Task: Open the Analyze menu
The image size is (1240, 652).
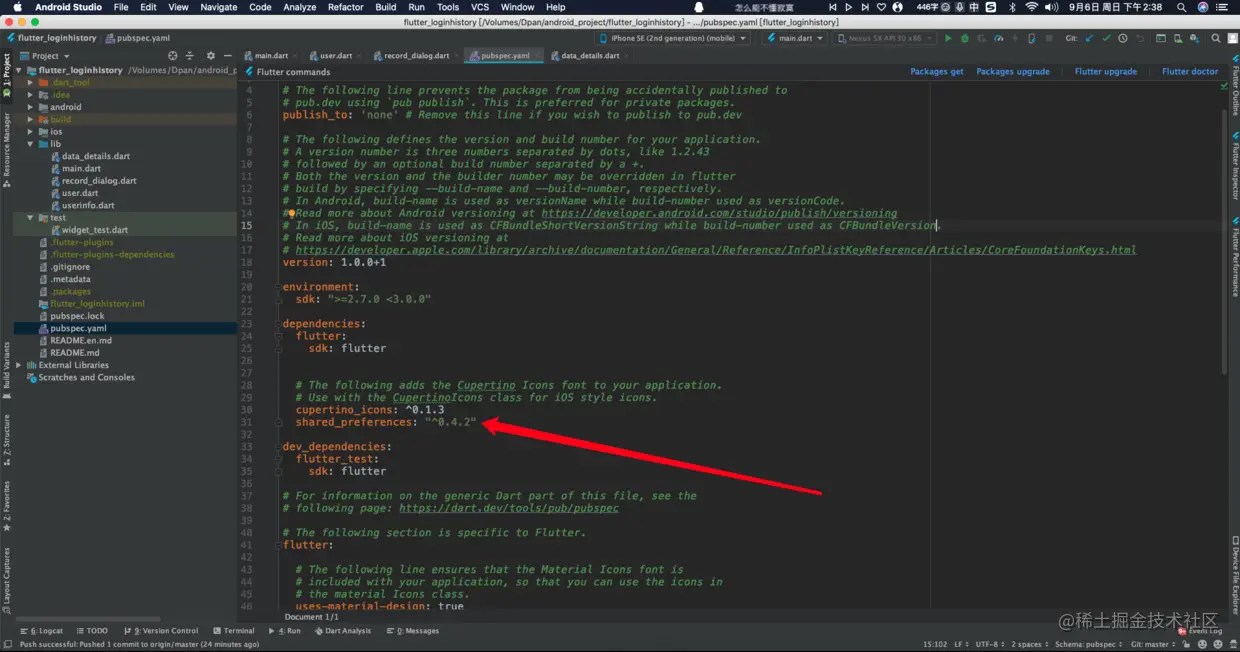Action: tap(299, 7)
